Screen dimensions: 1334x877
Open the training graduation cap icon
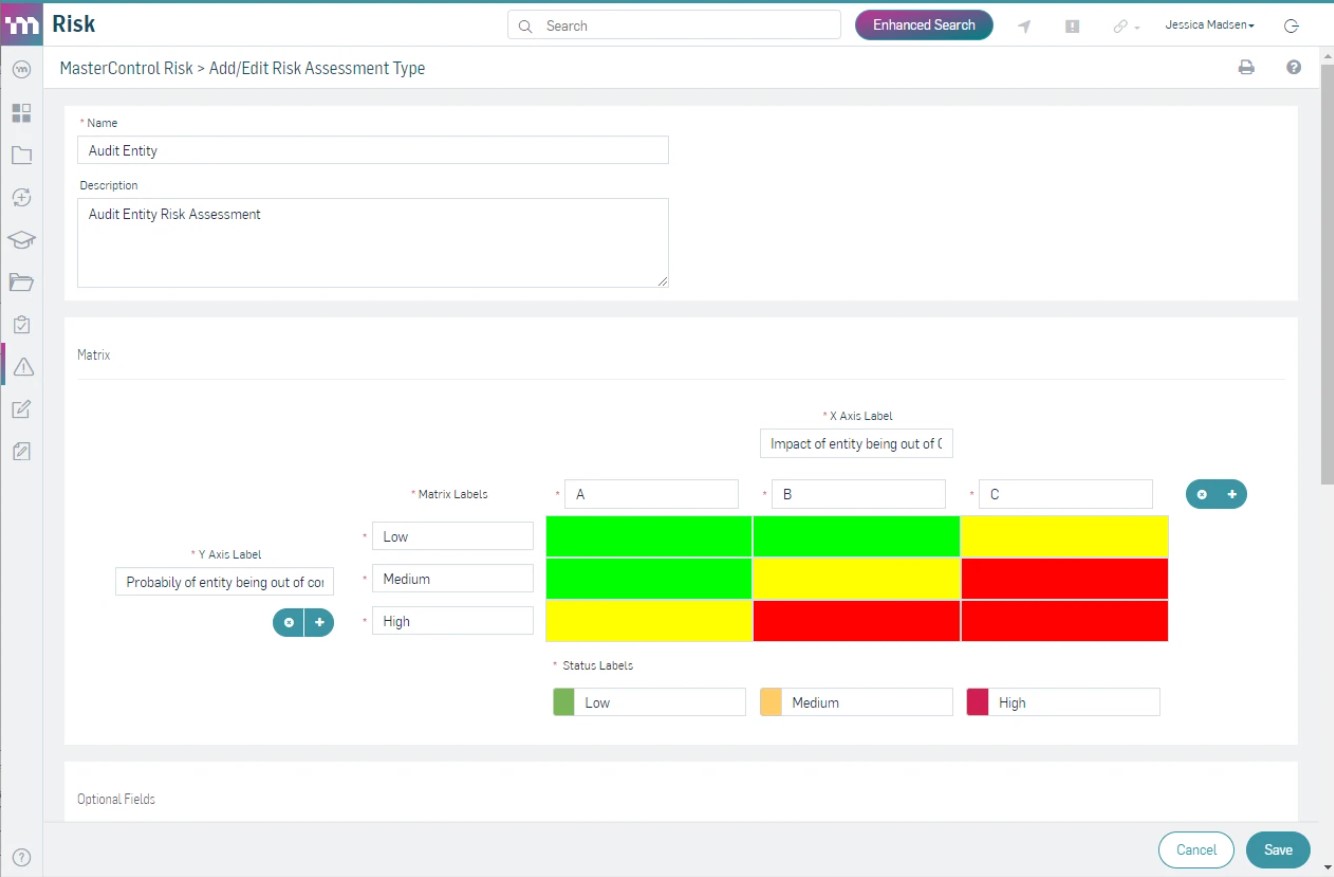(21, 240)
